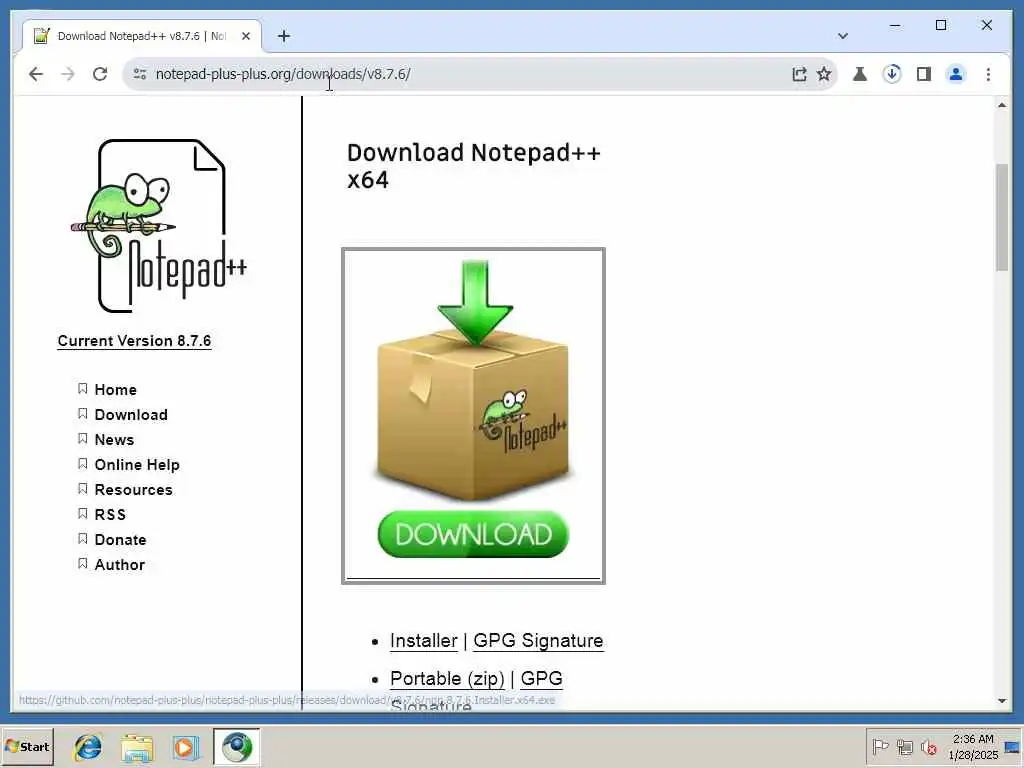The width and height of the screenshot is (1024, 768).
Task: Click the scroll up arrow of page scrollbar
Action: pos(1002,105)
